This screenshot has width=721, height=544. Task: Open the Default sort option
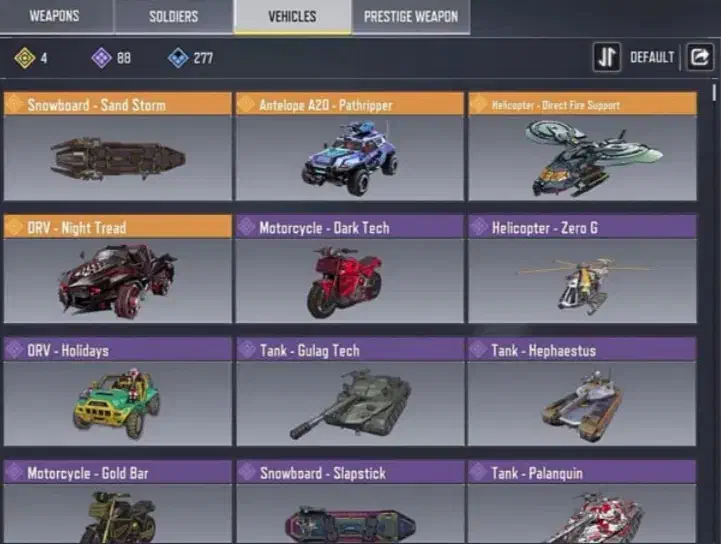click(652, 57)
